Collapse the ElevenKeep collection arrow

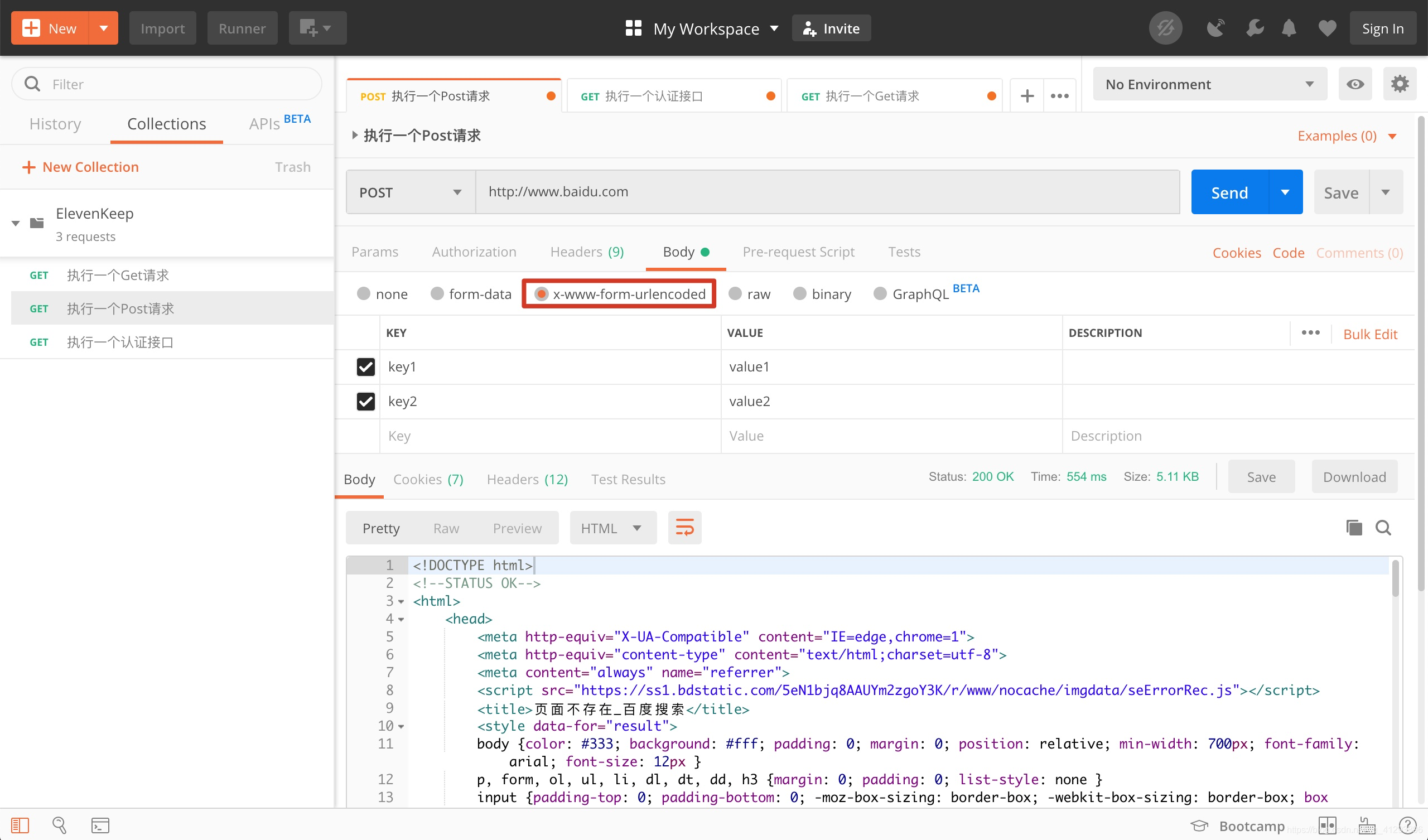coord(16,223)
